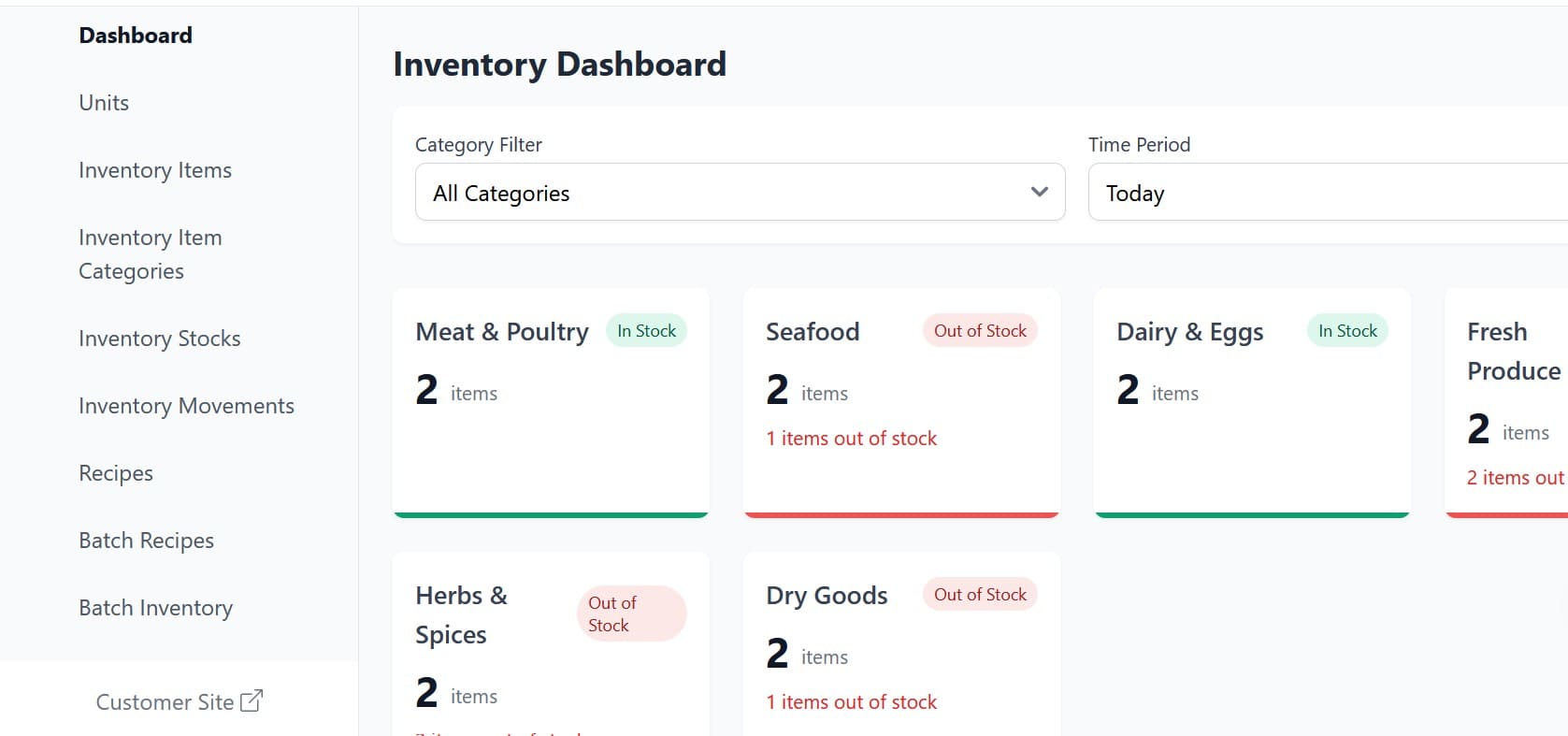Viewport: 1568px width, 736px height.
Task: Open Inventory Movements page
Action: click(186, 406)
